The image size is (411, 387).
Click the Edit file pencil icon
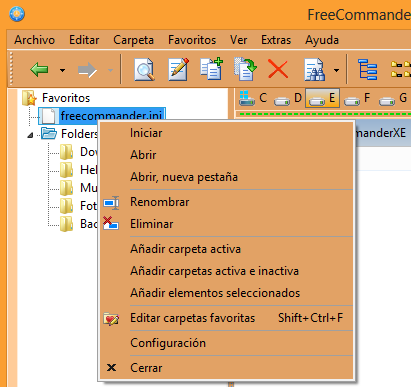[x=178, y=69]
